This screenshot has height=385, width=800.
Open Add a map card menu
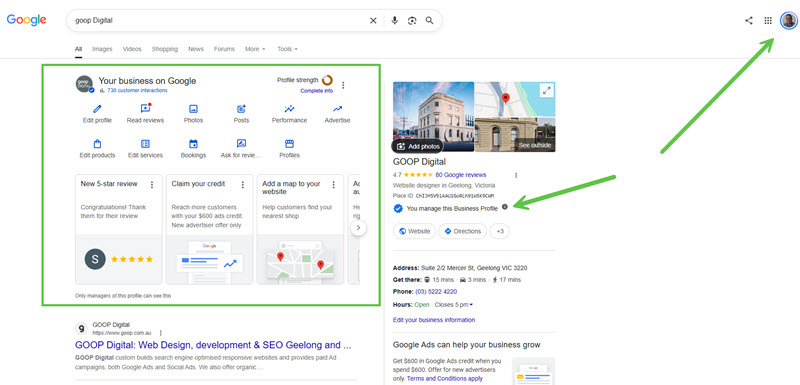[333, 185]
